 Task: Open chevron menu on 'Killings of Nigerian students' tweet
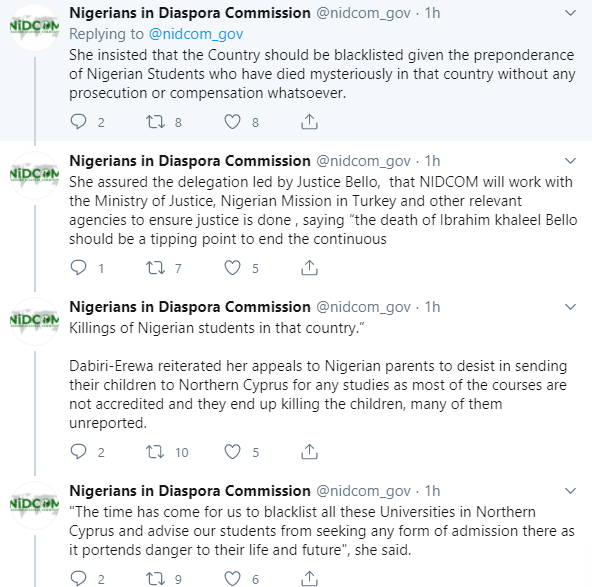pos(570,307)
